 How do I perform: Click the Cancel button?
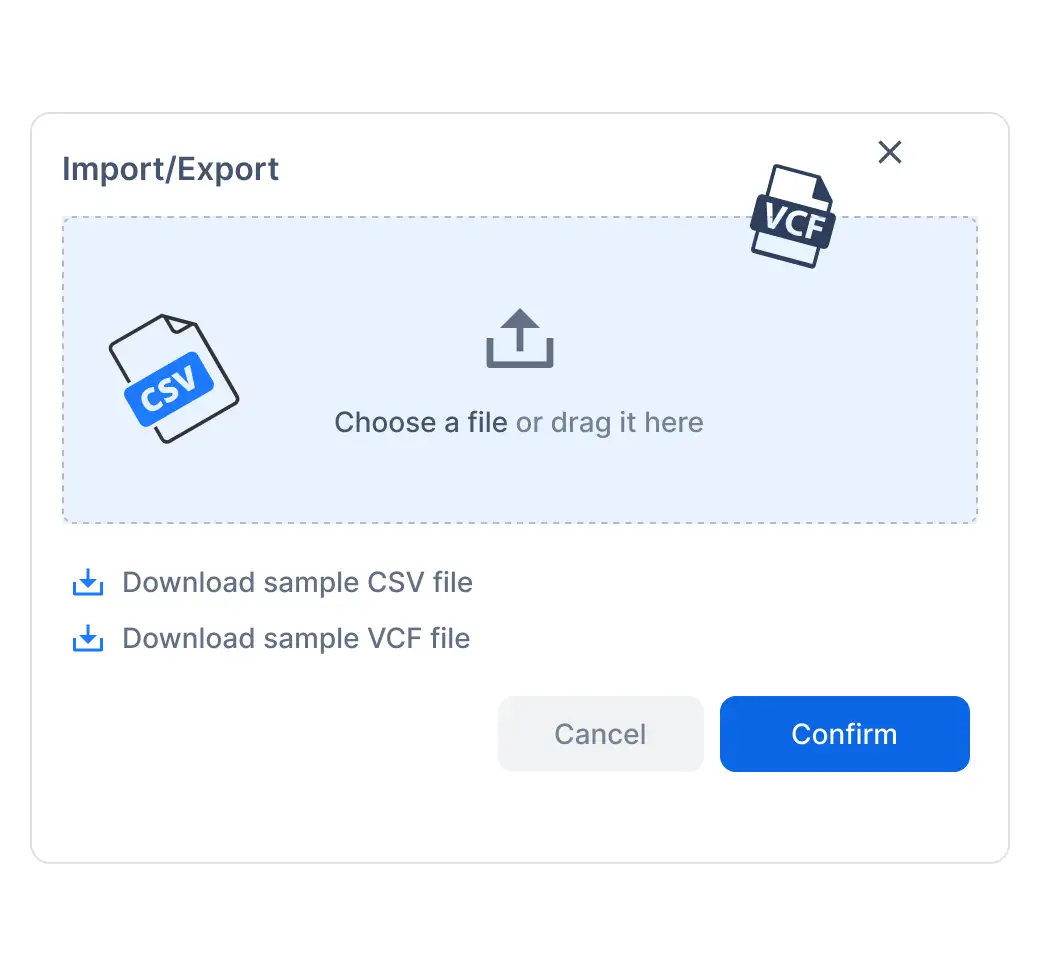(x=600, y=733)
